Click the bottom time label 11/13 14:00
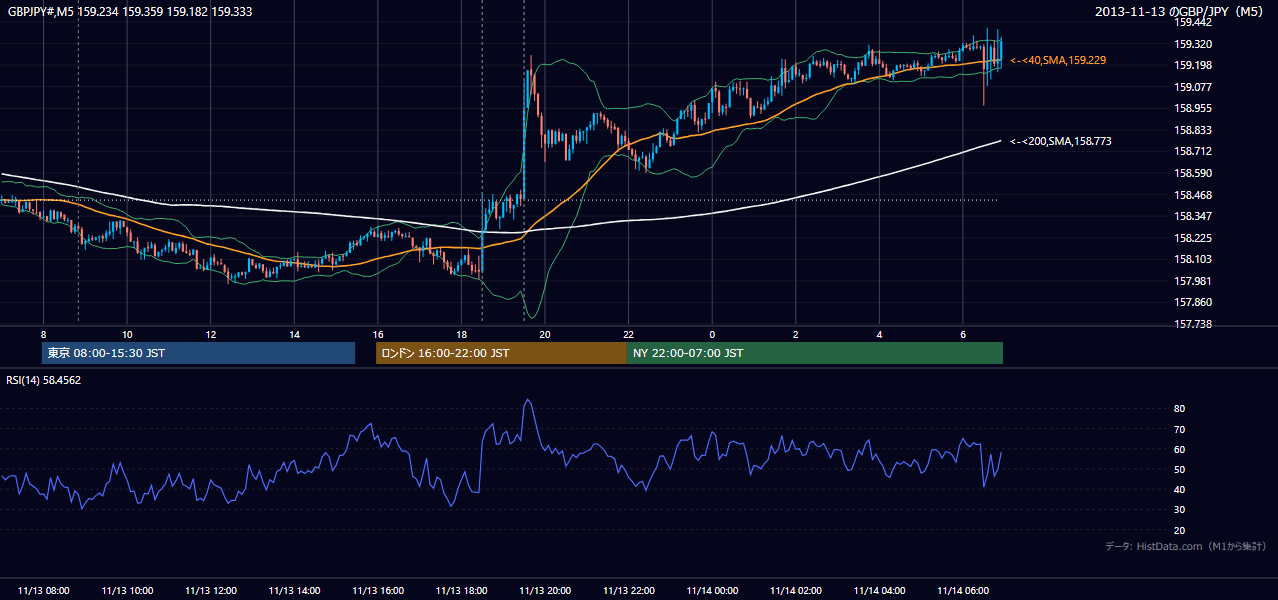 294,591
